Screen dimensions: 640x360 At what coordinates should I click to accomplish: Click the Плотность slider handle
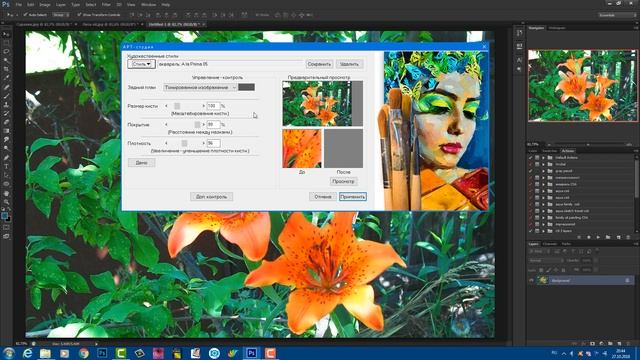[x=184, y=143]
